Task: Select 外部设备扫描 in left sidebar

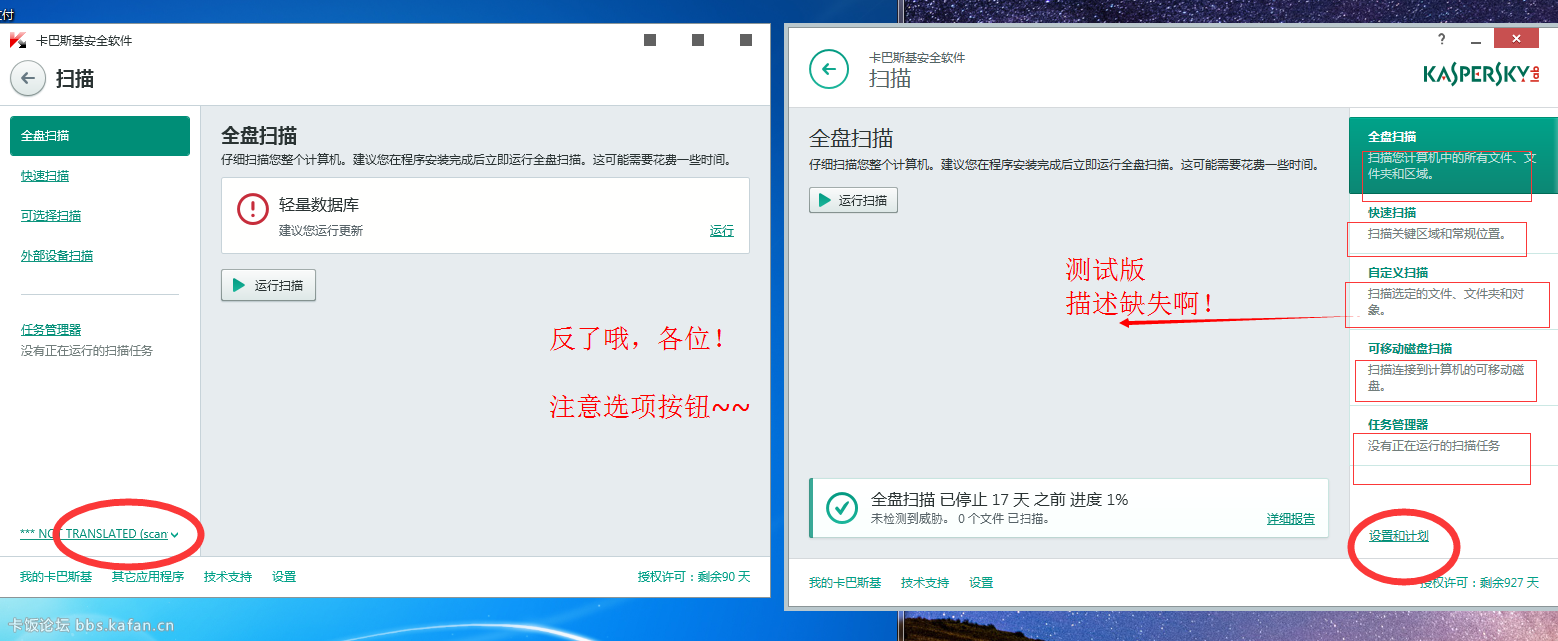Action: tap(57, 256)
